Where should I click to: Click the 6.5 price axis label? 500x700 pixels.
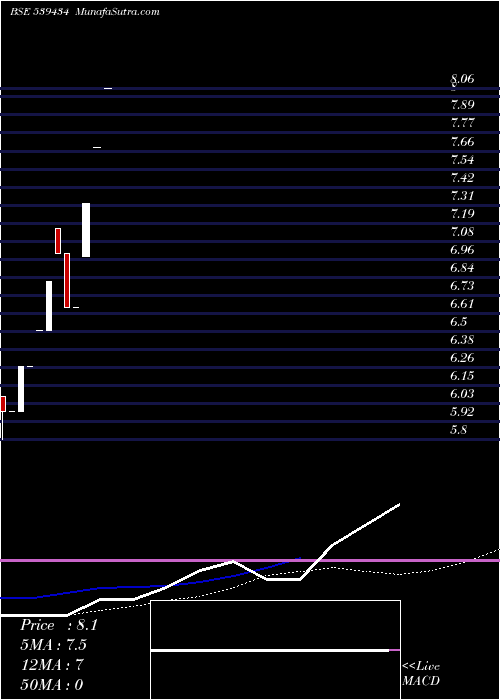point(459,322)
